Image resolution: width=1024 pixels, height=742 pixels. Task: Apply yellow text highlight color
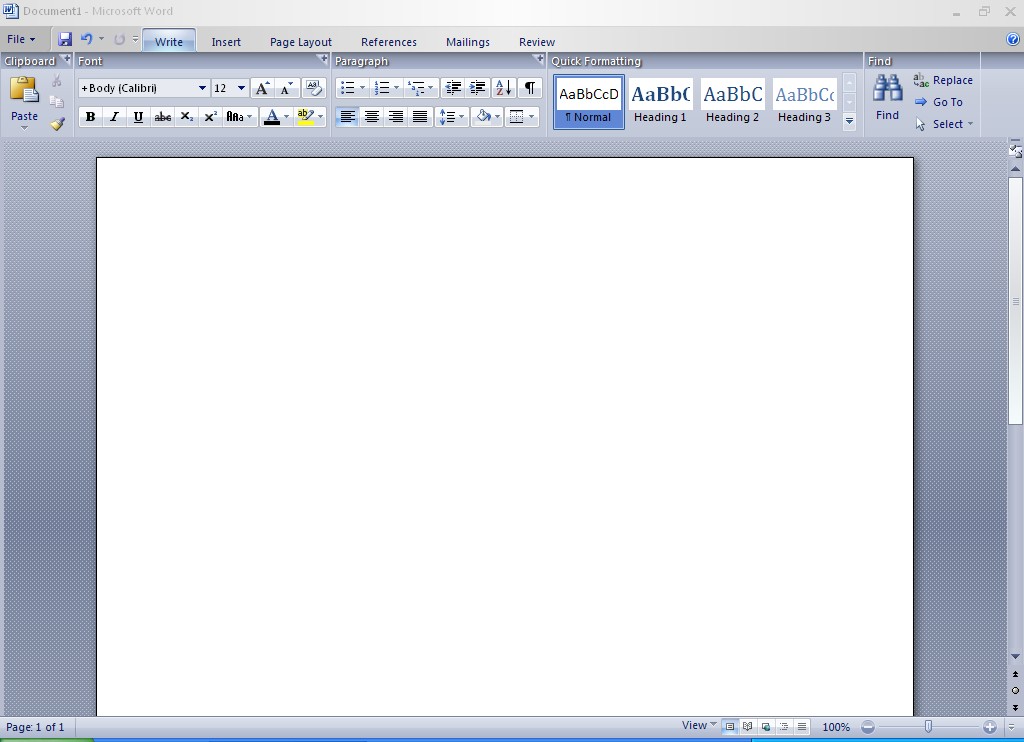305,117
